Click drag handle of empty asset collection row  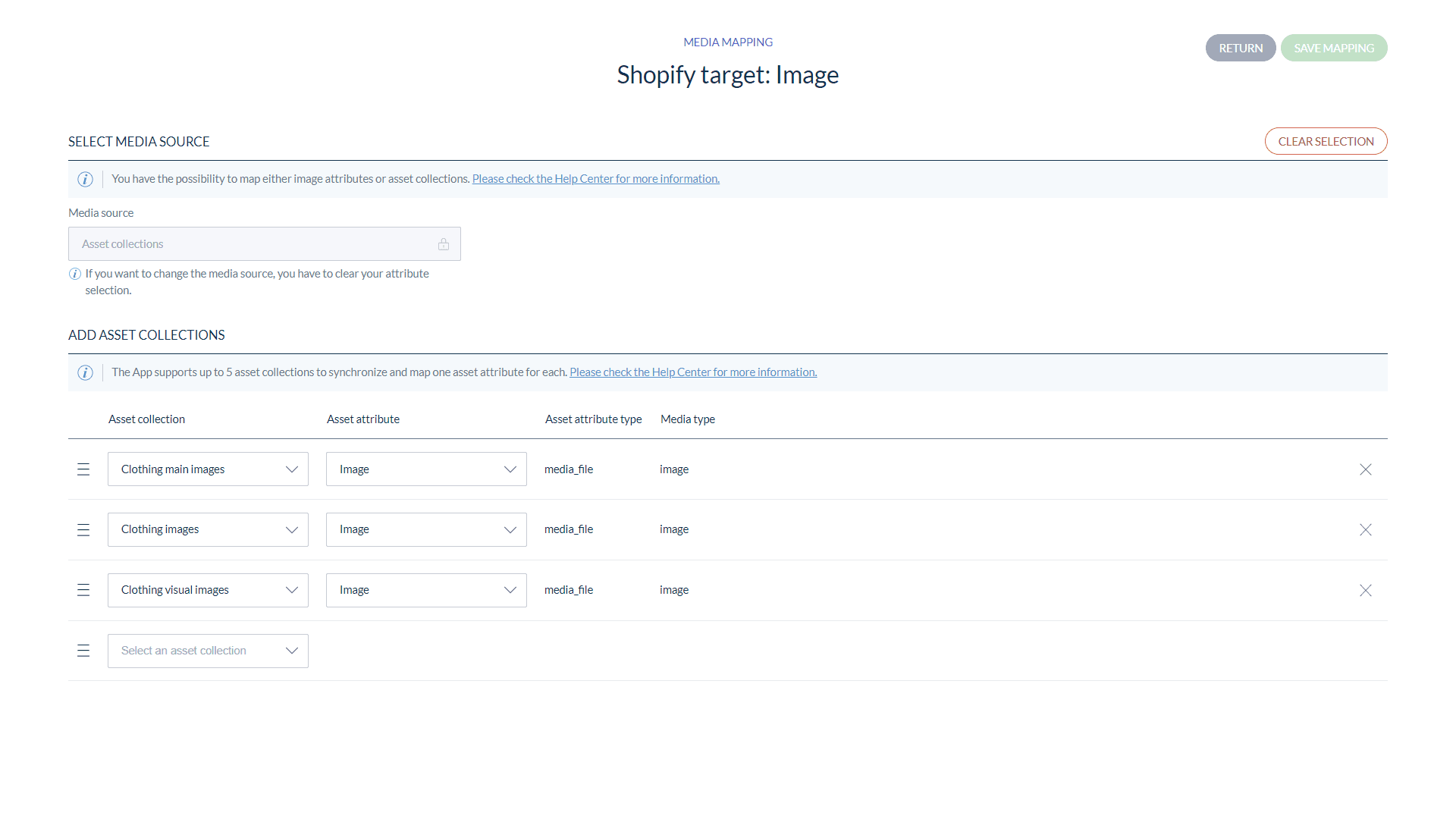click(83, 651)
